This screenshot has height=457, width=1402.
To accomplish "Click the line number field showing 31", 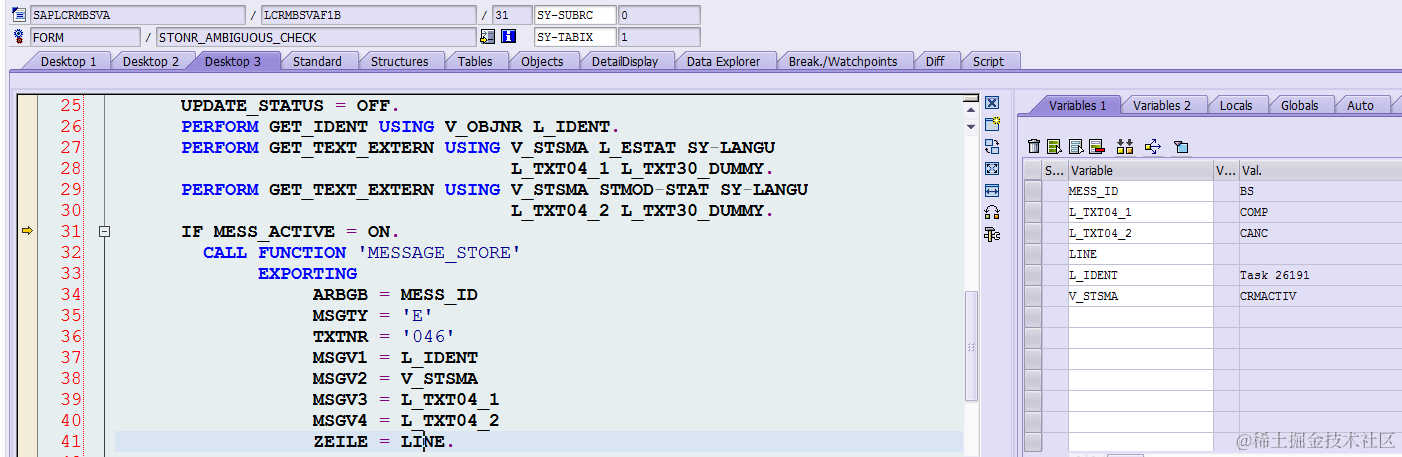I will 512,15.
